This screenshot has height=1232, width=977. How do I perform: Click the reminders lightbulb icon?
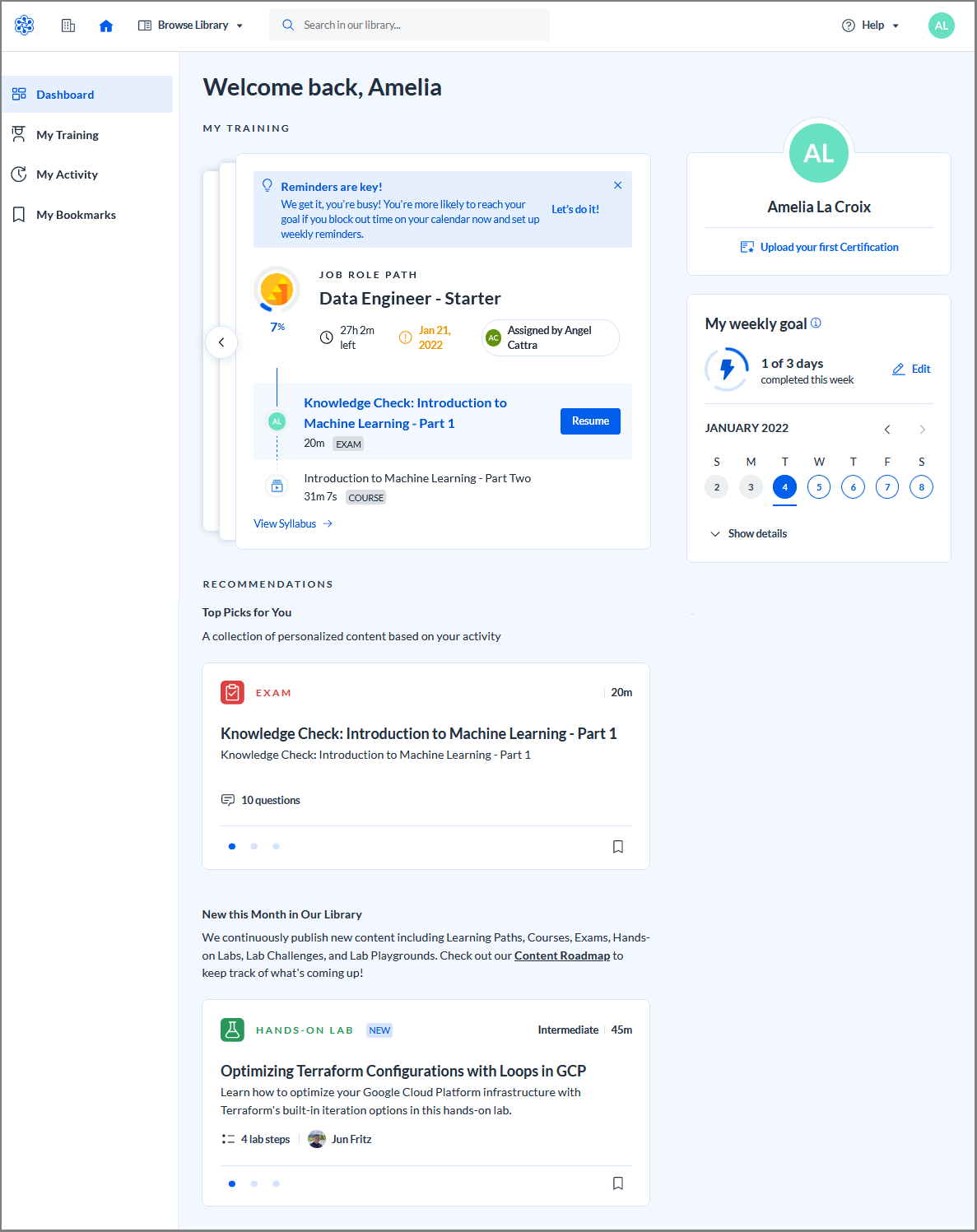[x=268, y=185]
